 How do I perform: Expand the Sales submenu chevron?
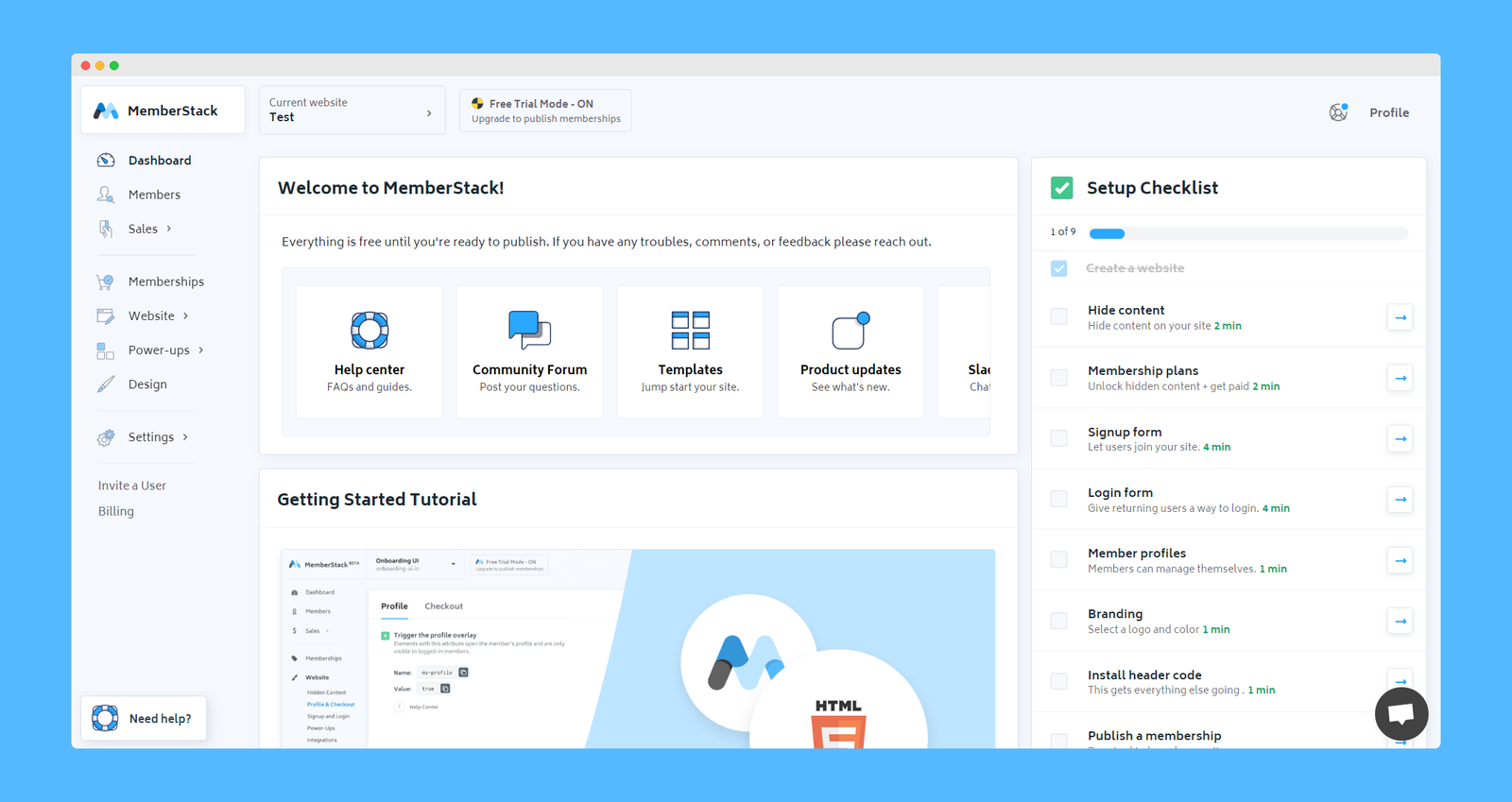pos(169,229)
